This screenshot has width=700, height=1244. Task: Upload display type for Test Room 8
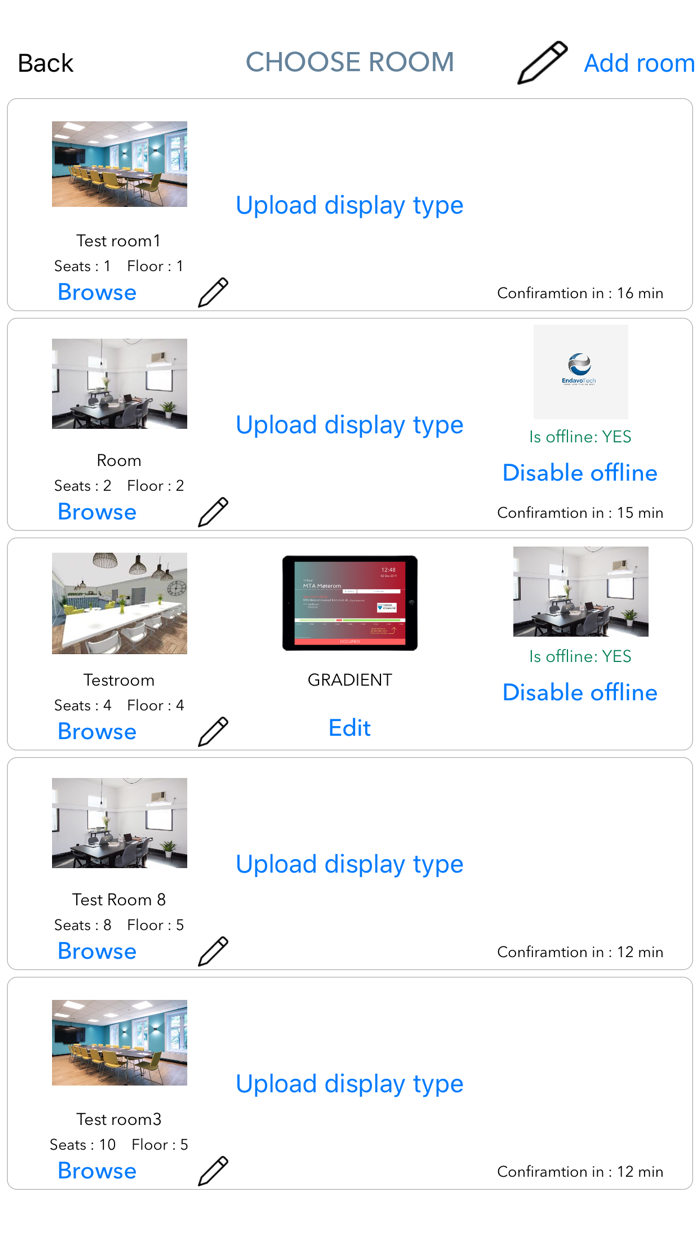pyautogui.click(x=350, y=864)
